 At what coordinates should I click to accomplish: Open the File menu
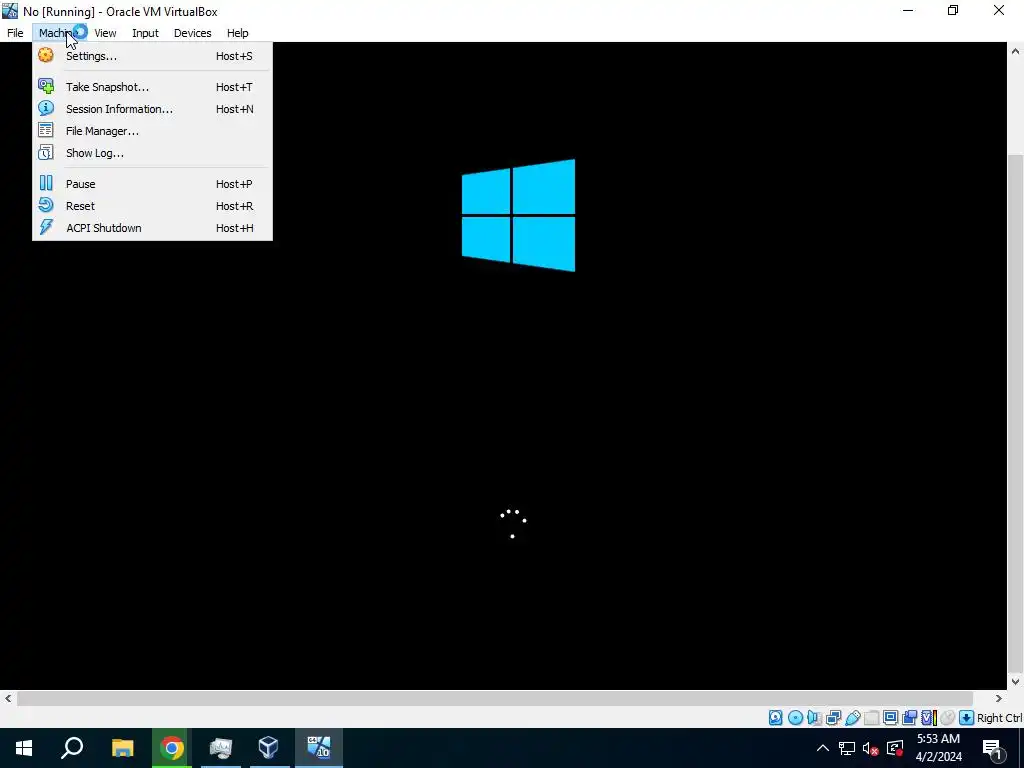point(15,33)
